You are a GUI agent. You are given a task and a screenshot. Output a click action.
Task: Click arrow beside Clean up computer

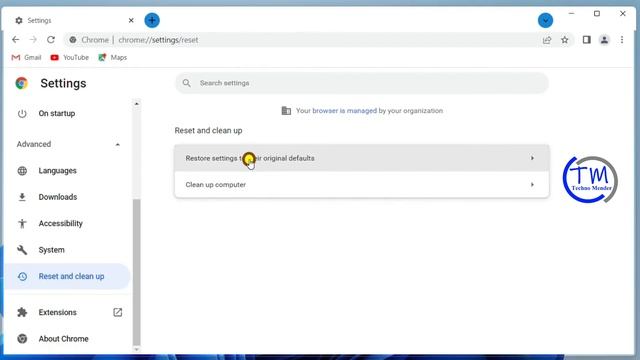[532, 184]
